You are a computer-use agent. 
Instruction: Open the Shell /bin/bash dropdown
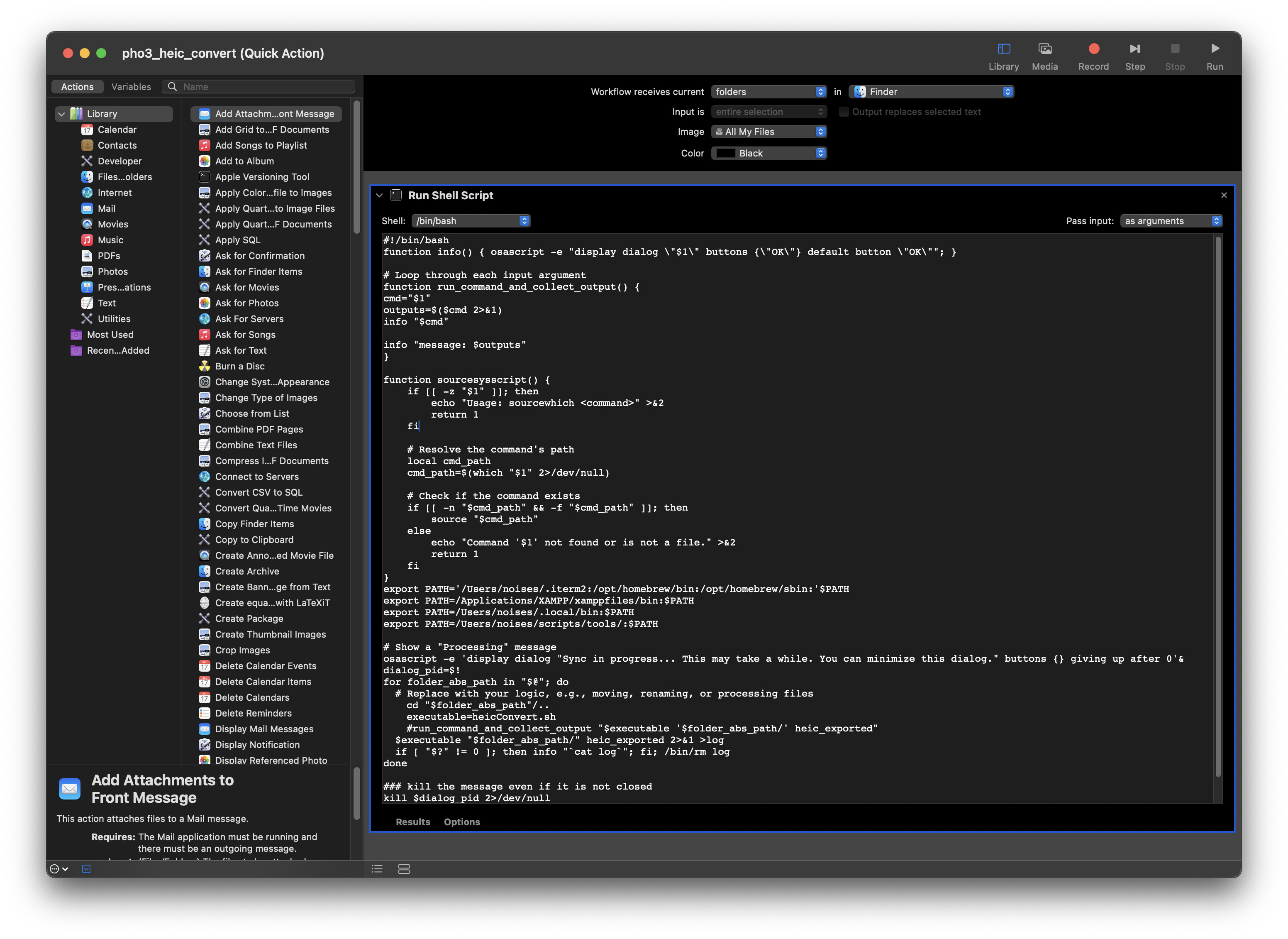(x=471, y=220)
